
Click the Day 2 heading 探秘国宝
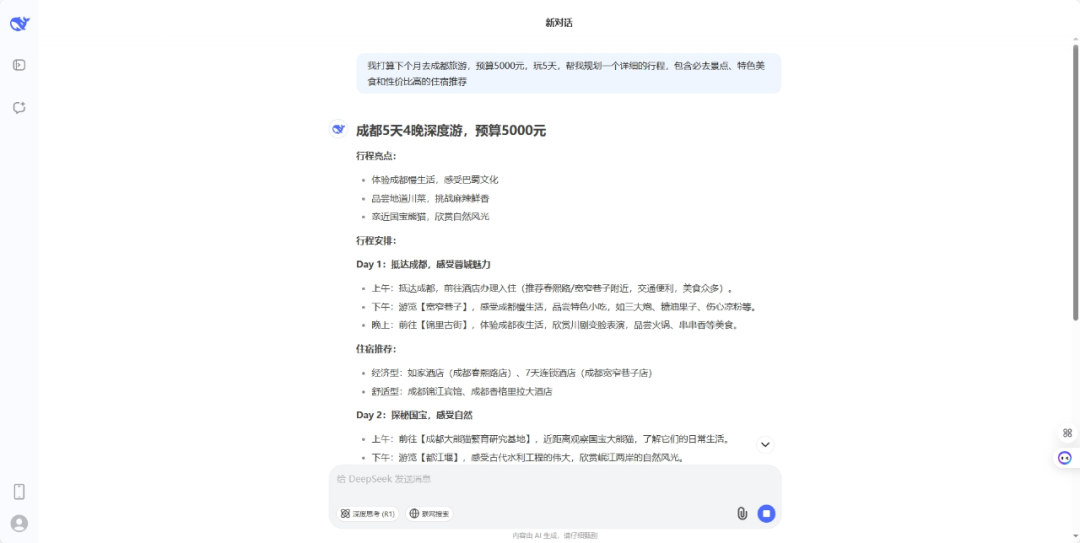point(414,416)
